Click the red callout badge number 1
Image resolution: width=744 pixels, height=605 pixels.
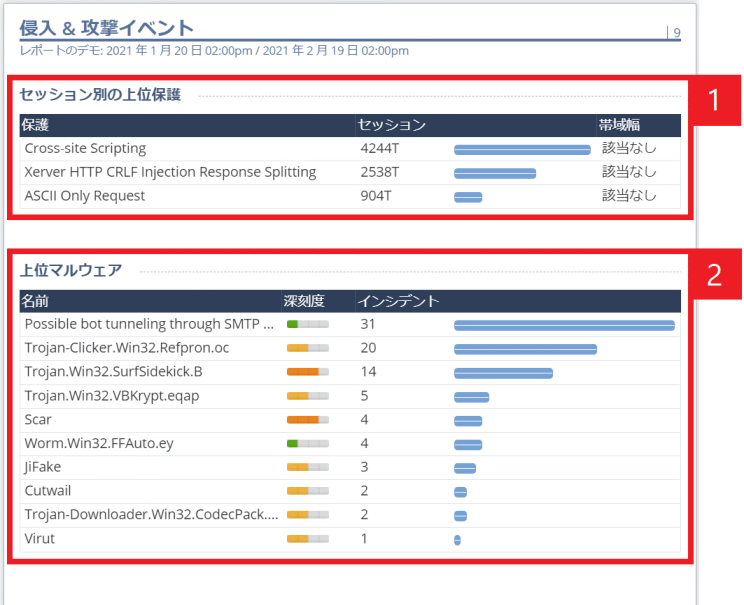point(714,100)
